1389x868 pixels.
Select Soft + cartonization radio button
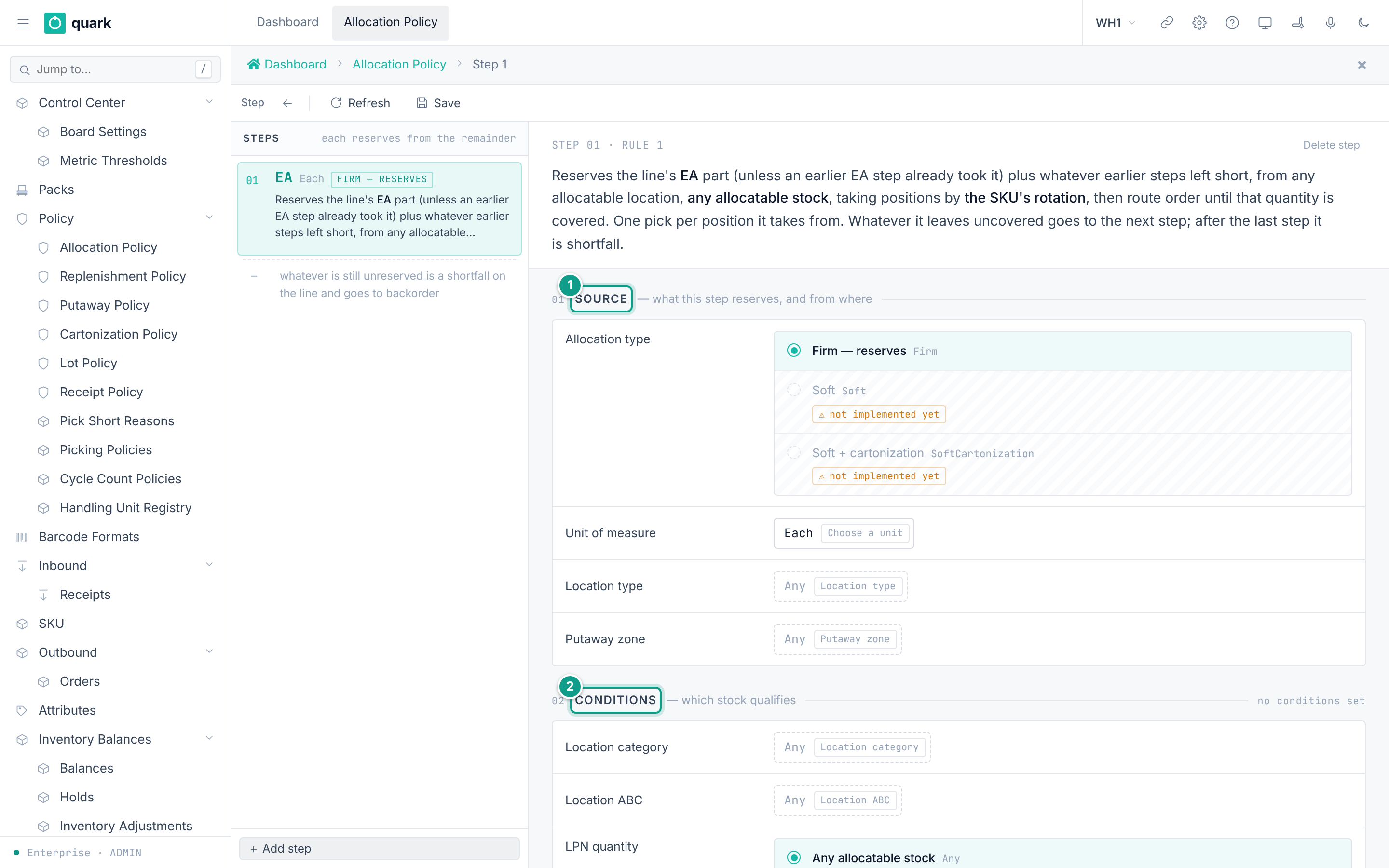click(793, 452)
